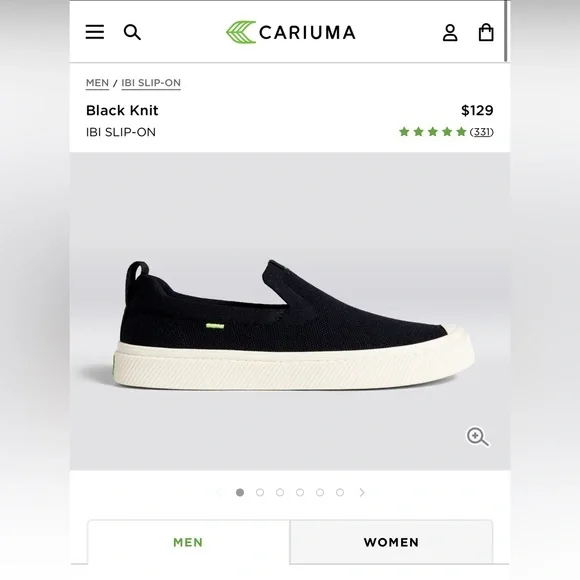The image size is (580, 580).
Task: Open the MEN breadcrumb link
Action: (x=97, y=83)
